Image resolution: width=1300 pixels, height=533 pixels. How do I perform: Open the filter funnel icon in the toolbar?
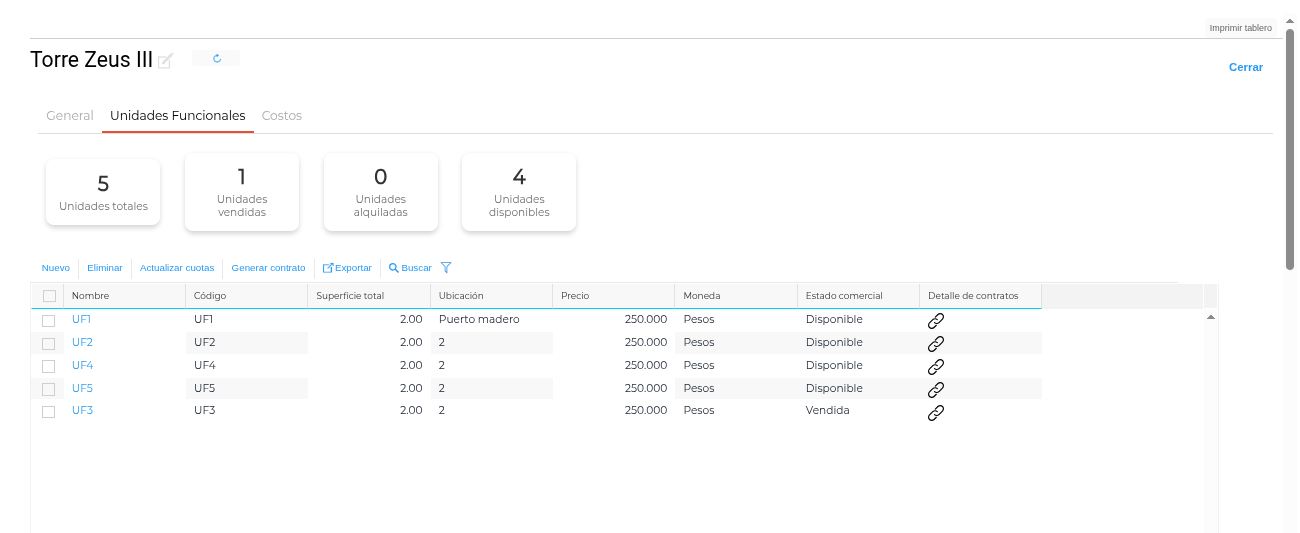pos(446,268)
